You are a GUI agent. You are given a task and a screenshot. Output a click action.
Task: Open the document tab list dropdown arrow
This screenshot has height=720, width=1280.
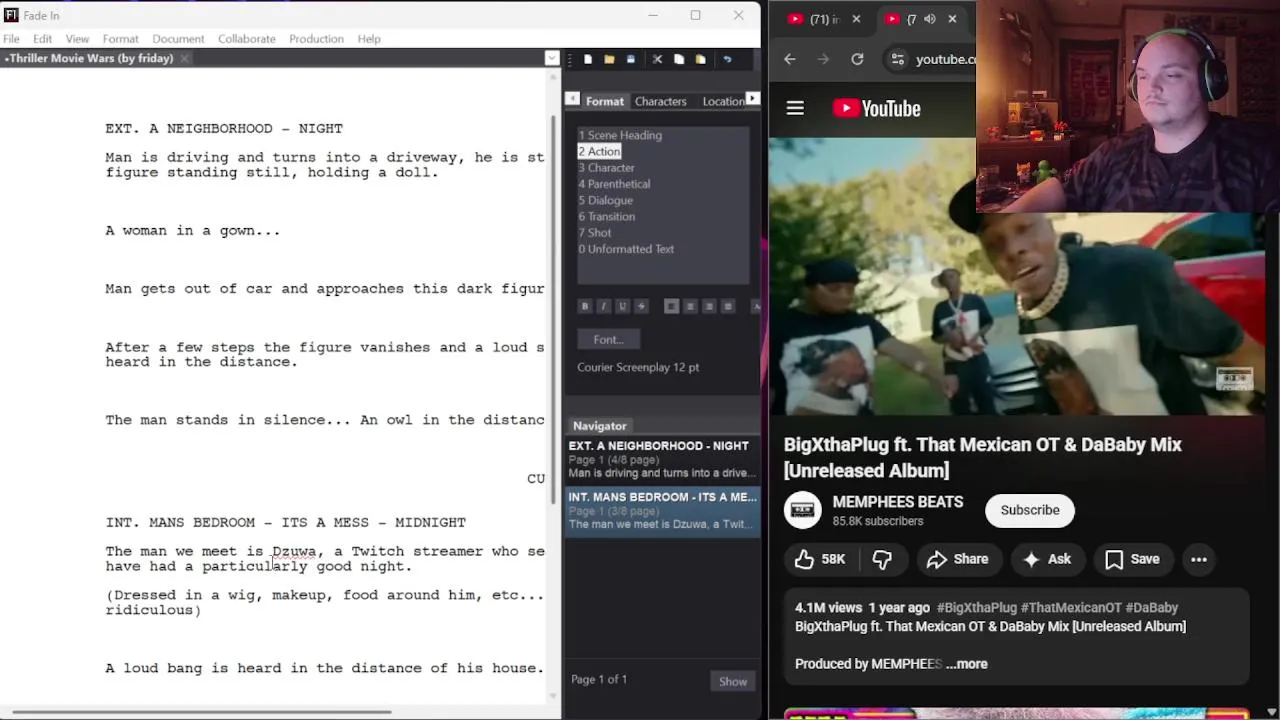click(551, 58)
